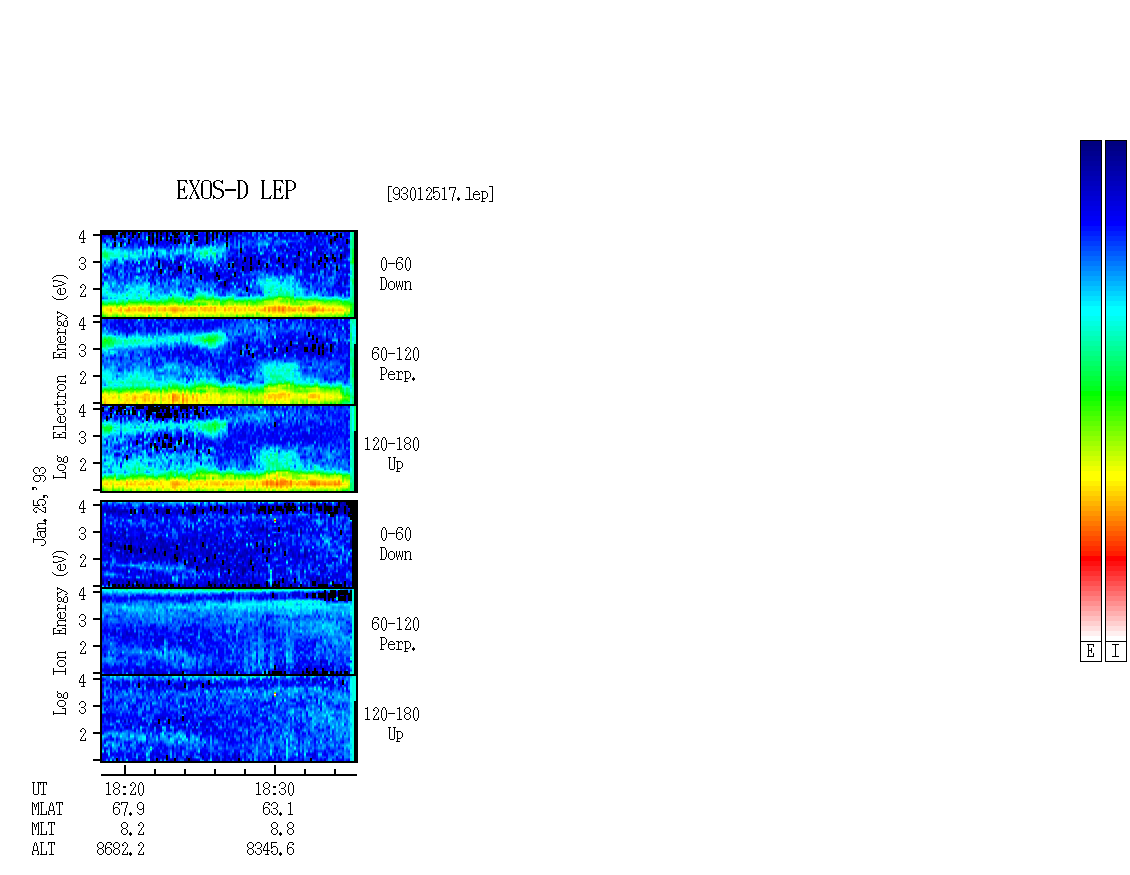Click the electron color scale bar above E
Viewport: 1130px width, 875px height.
(x=1090, y=390)
